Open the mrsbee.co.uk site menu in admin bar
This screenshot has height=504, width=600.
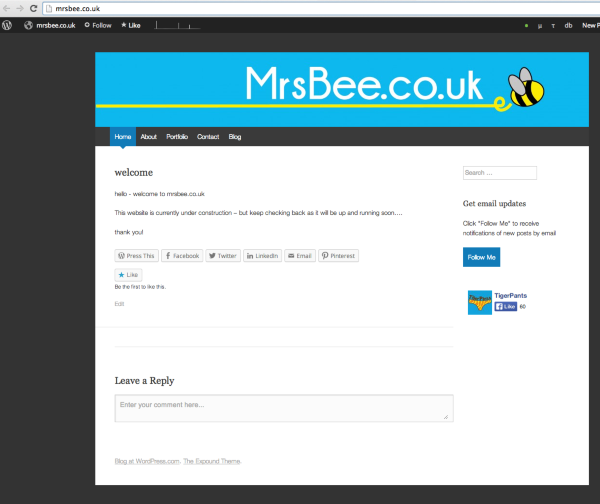50,25
